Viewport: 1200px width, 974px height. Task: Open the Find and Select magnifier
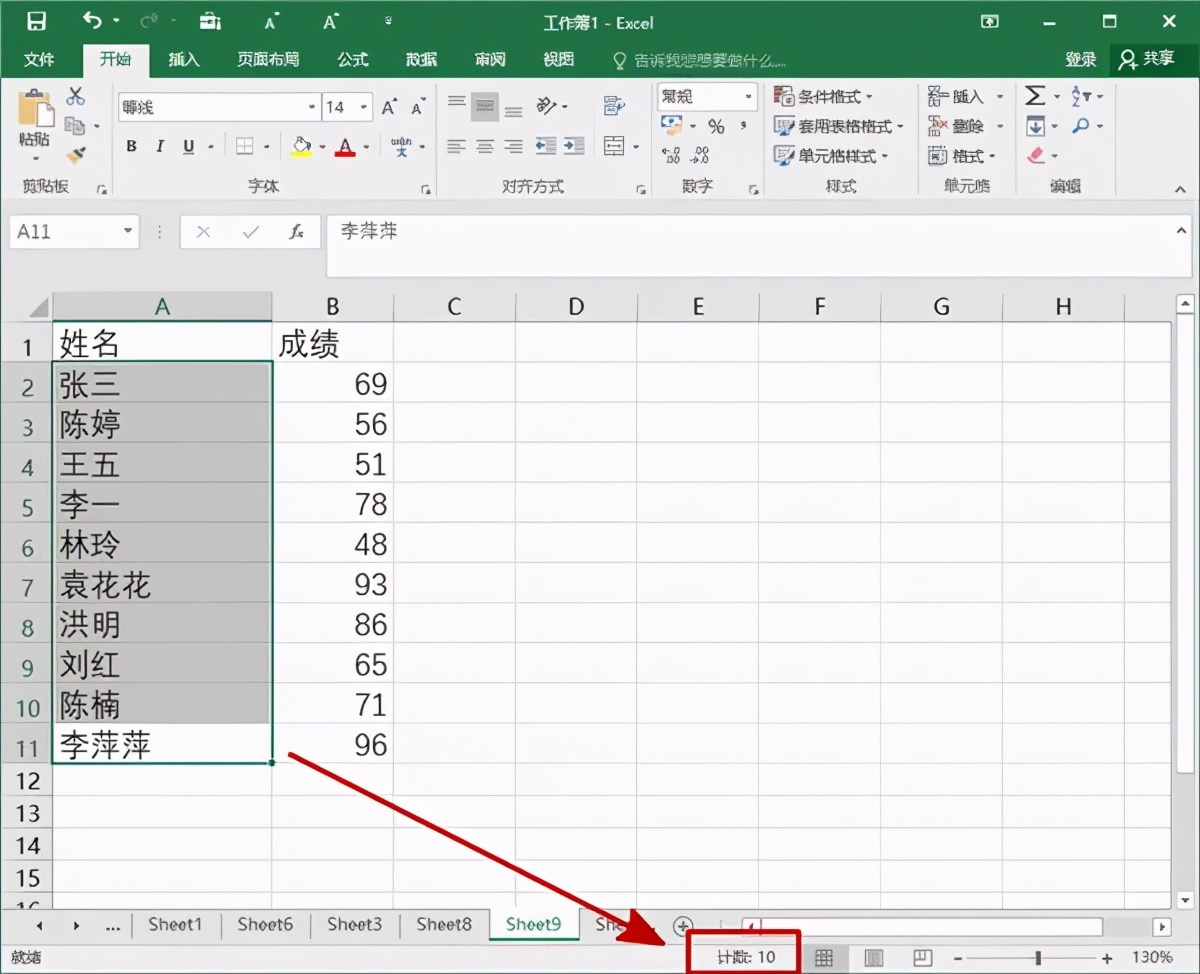(1081, 126)
